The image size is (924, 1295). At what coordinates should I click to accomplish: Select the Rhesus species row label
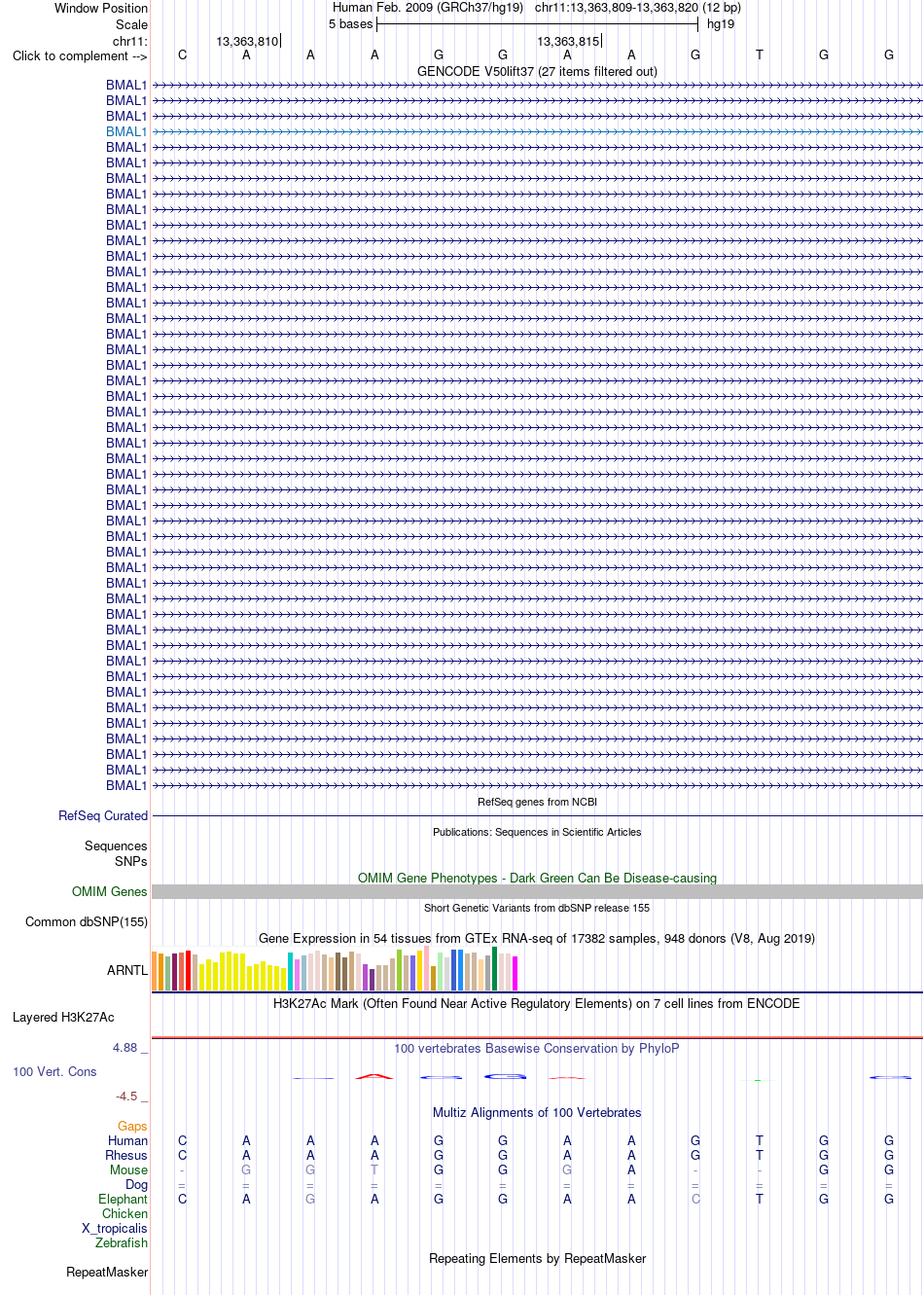(x=126, y=1155)
